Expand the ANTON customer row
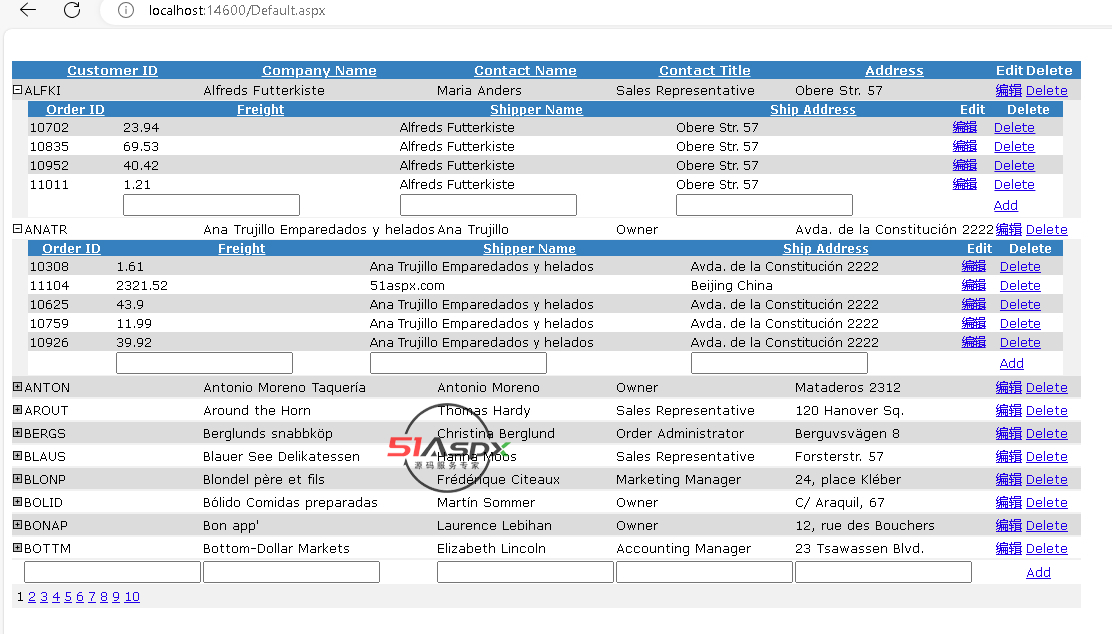1112x634 pixels. pyautogui.click(x=17, y=387)
